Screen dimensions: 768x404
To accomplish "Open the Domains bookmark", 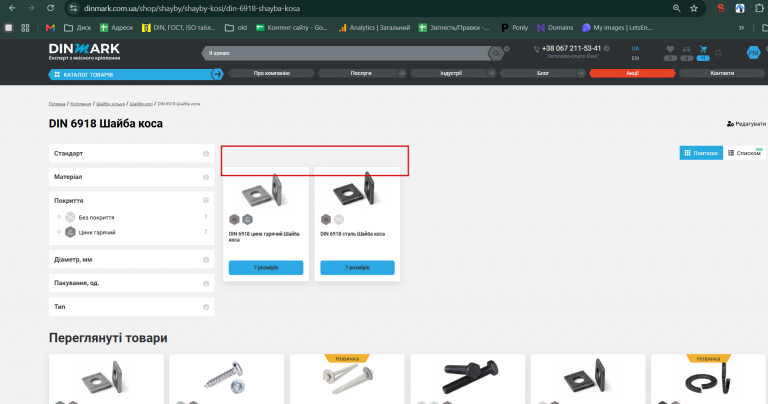I will pyautogui.click(x=555, y=28).
